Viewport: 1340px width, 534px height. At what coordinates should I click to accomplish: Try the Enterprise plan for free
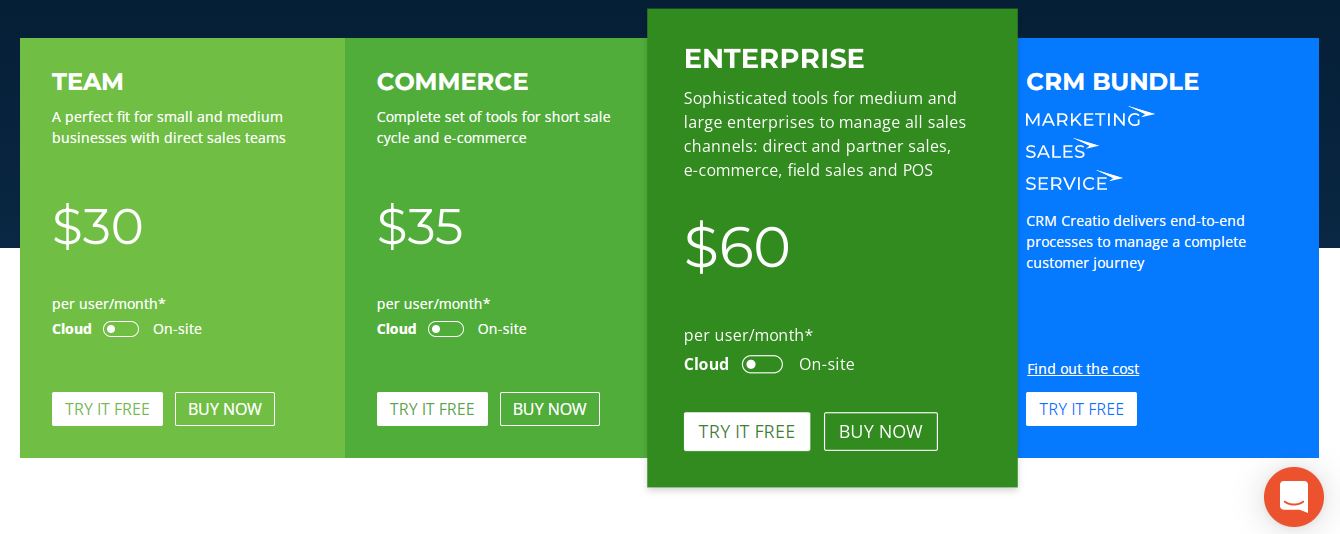(747, 431)
